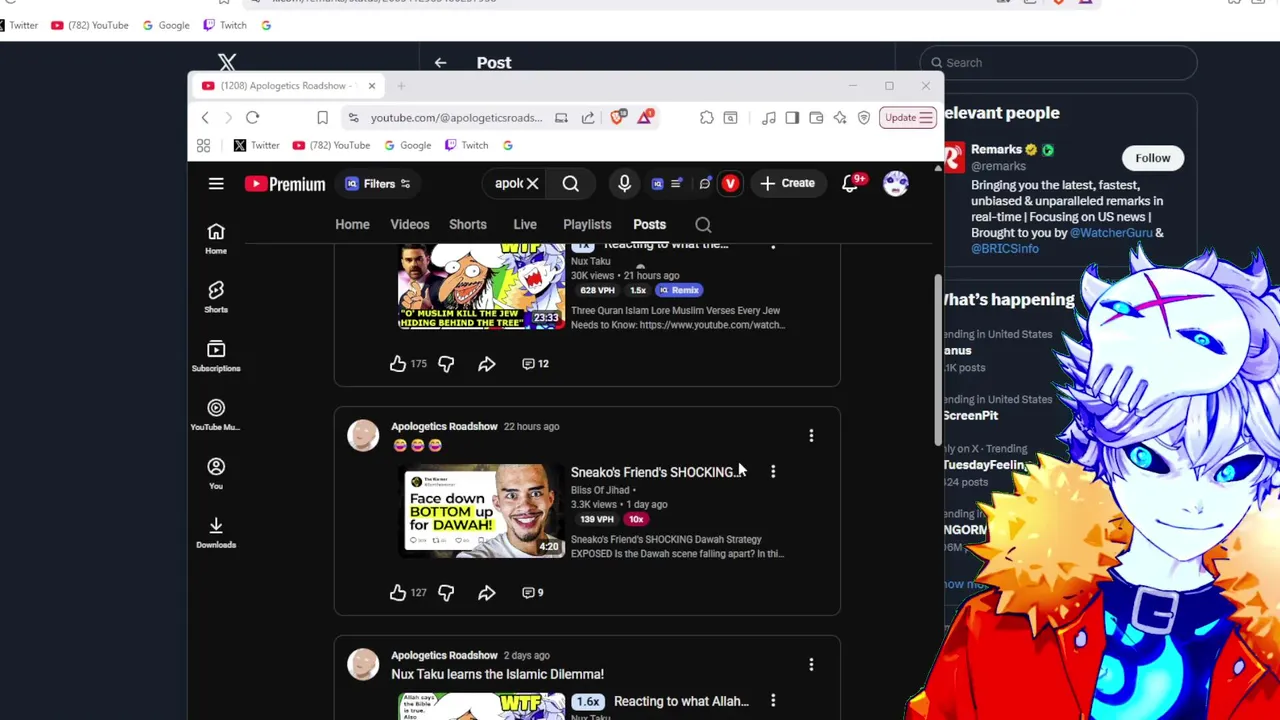Screen dimensions: 1280x720
Task: Open video options beside Sneako's Friend's SHOCKING
Action: coord(773,471)
